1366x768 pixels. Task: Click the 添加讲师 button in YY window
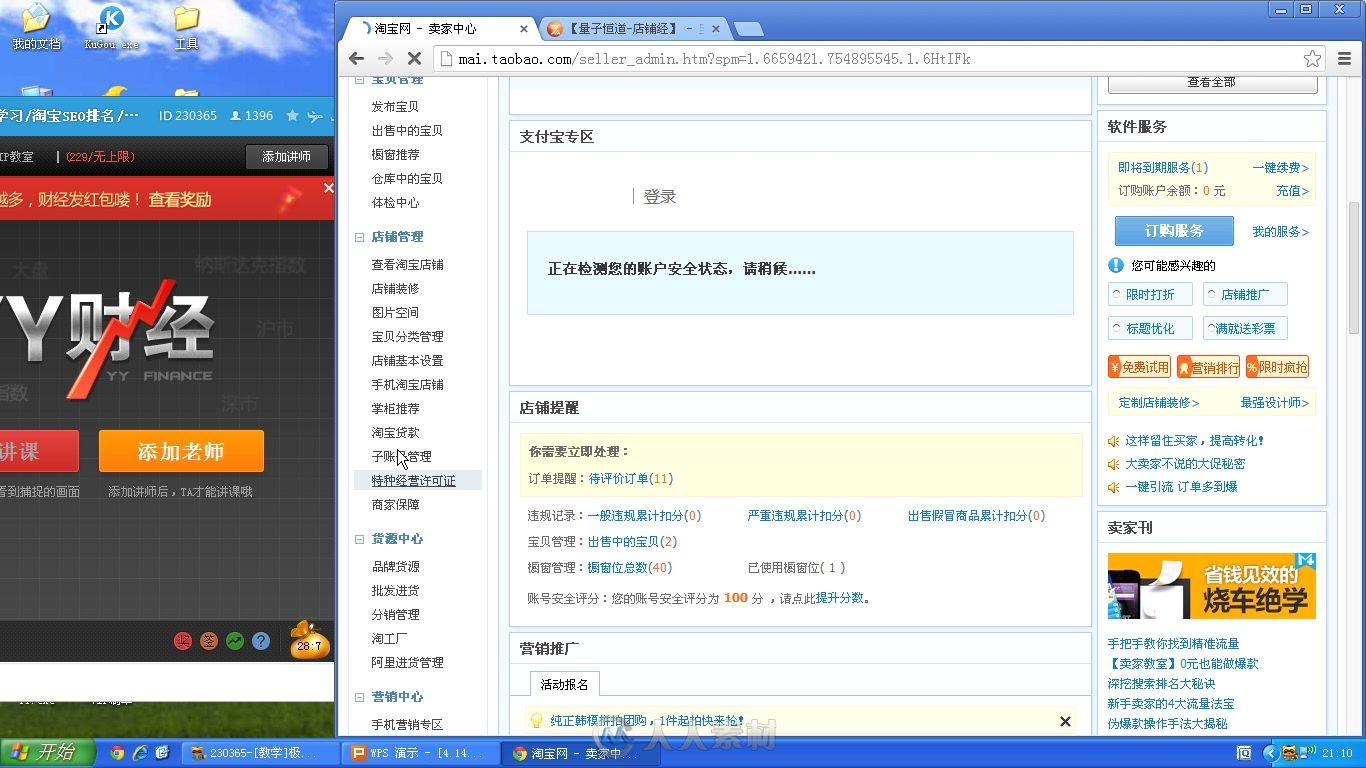pyautogui.click(x=286, y=157)
